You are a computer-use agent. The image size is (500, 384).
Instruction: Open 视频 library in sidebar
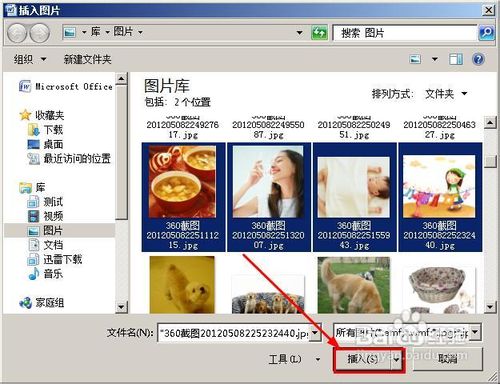tap(45, 216)
